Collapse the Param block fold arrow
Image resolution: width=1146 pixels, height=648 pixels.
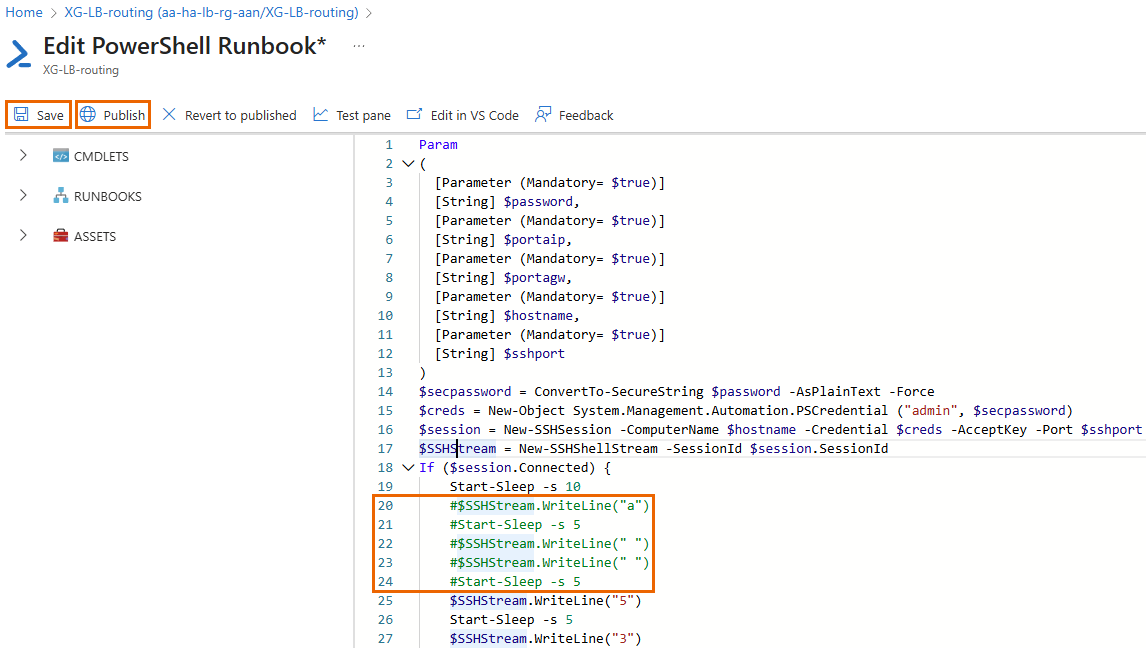(x=408, y=163)
